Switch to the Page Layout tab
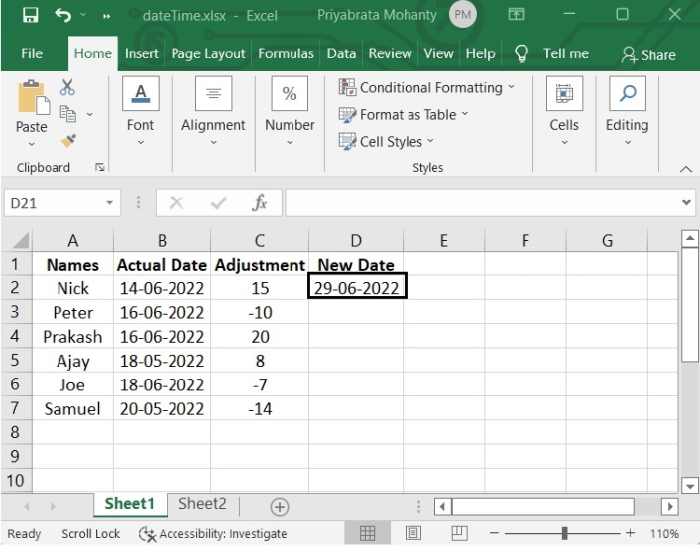This screenshot has height=551, width=700. tap(208, 54)
